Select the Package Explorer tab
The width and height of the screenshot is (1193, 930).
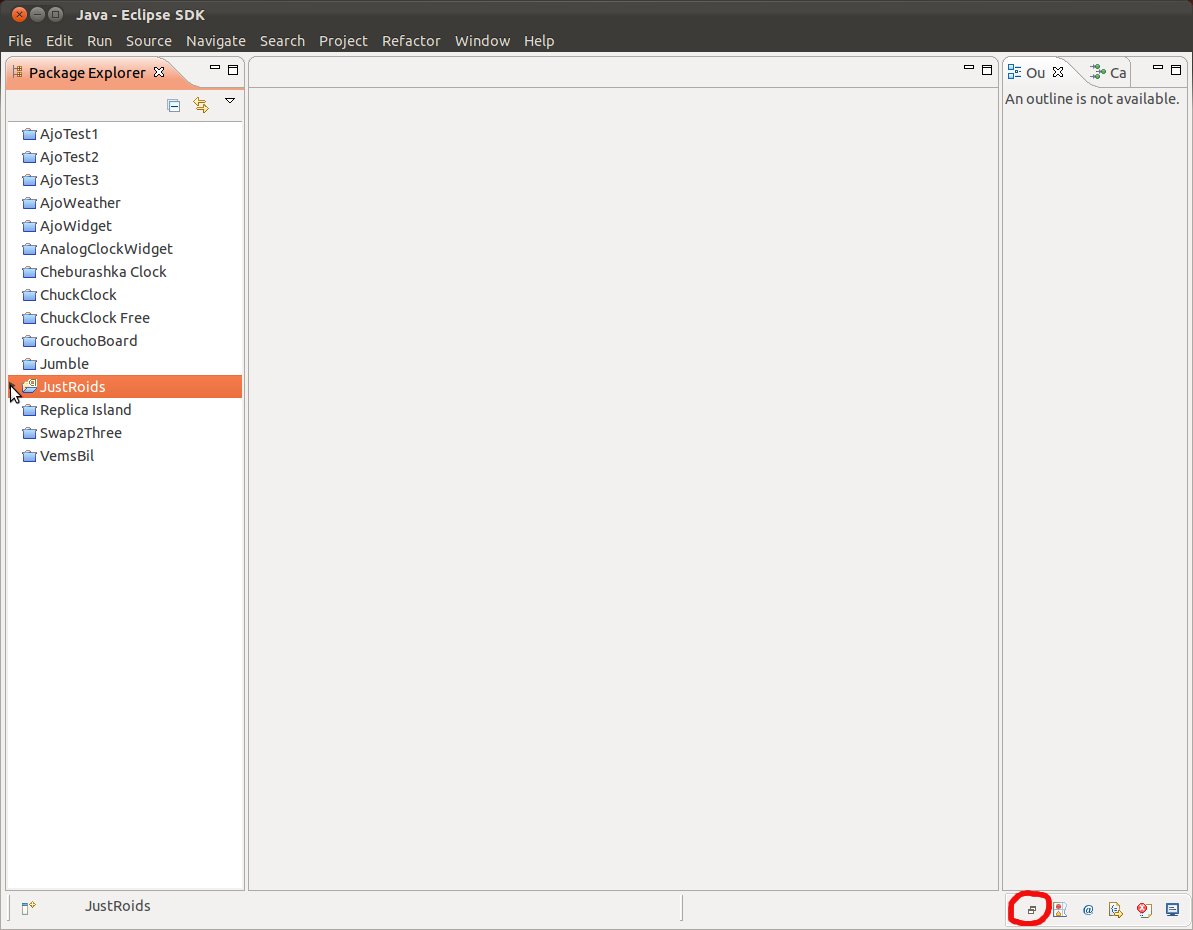click(x=87, y=73)
